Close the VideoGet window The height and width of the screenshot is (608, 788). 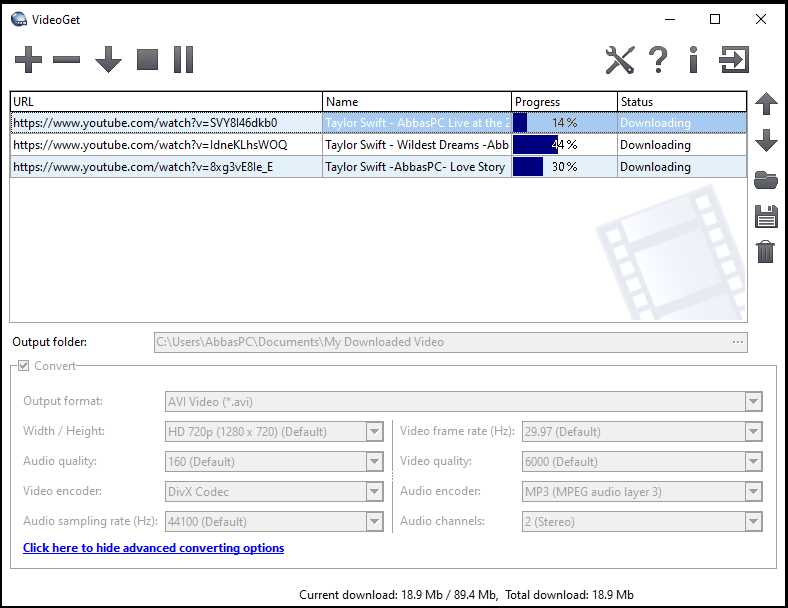760,20
